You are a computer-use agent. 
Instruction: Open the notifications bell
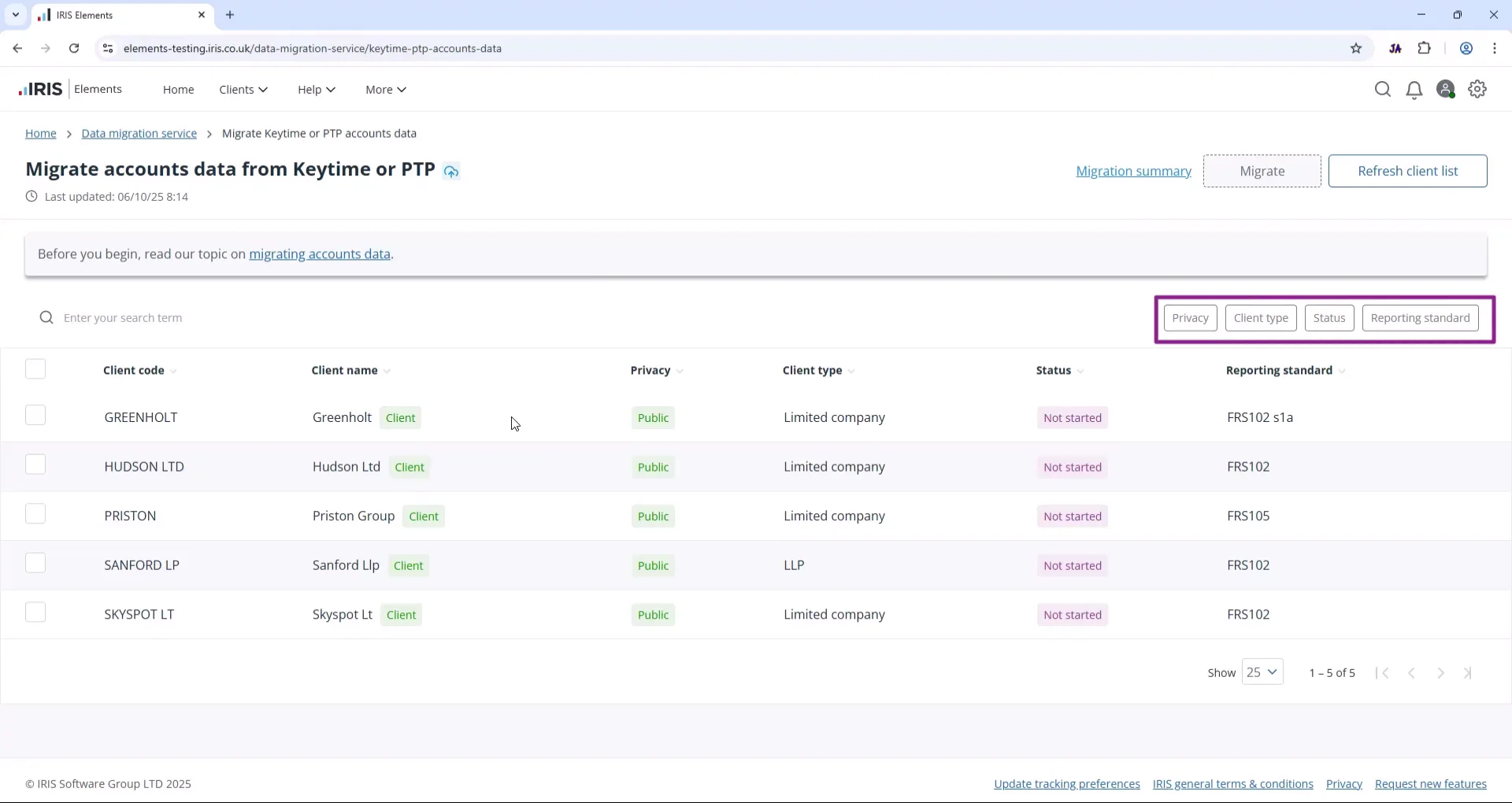tap(1414, 91)
